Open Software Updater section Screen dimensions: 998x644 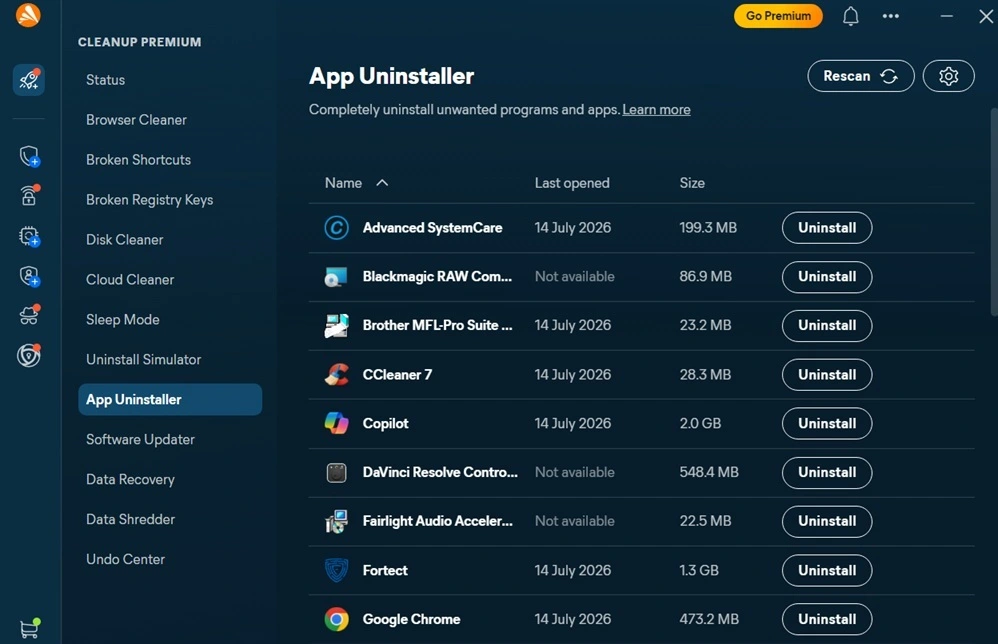tap(141, 440)
